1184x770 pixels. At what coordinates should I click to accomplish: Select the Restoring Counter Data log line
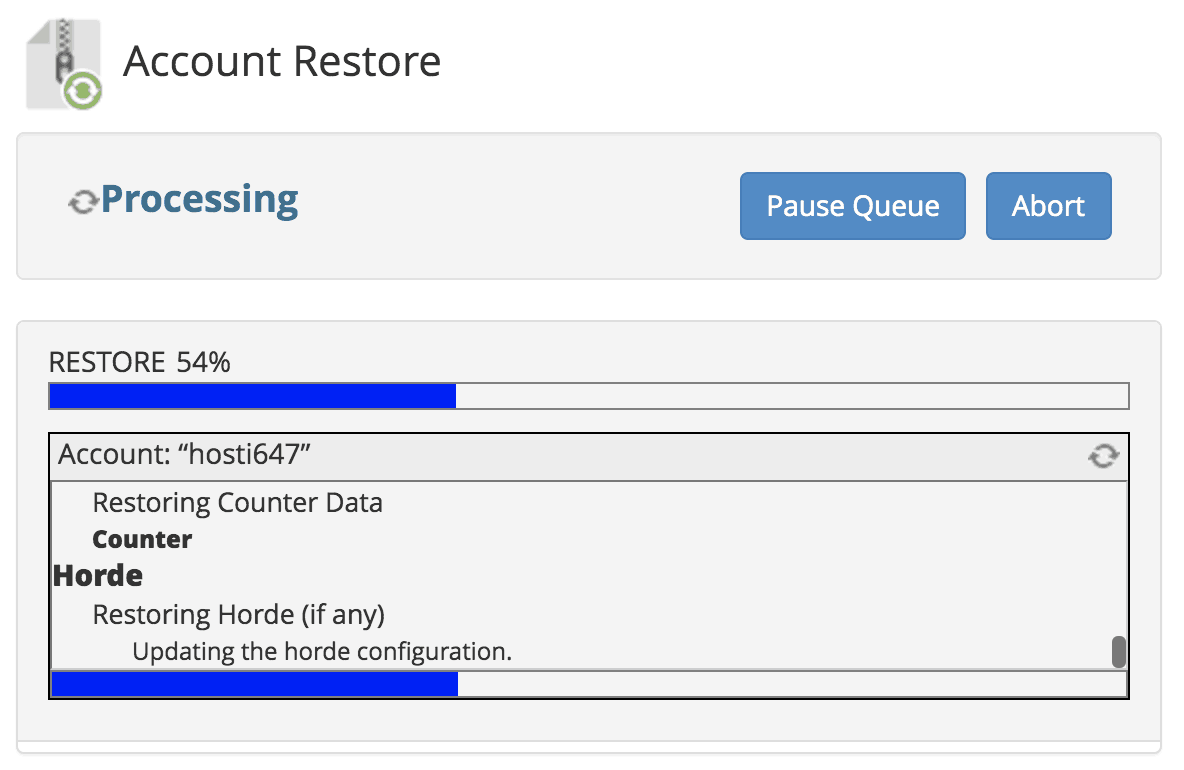pyautogui.click(x=237, y=502)
